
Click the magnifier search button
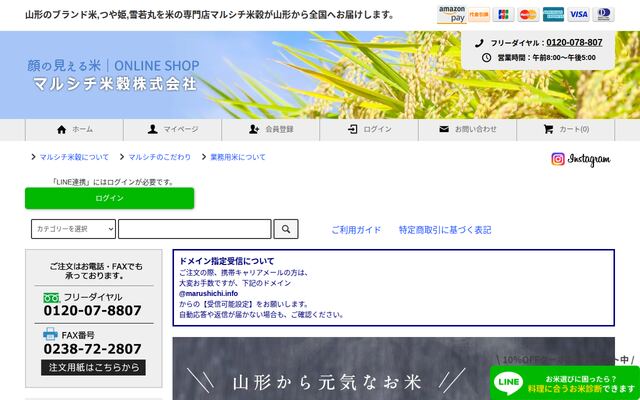click(x=286, y=229)
